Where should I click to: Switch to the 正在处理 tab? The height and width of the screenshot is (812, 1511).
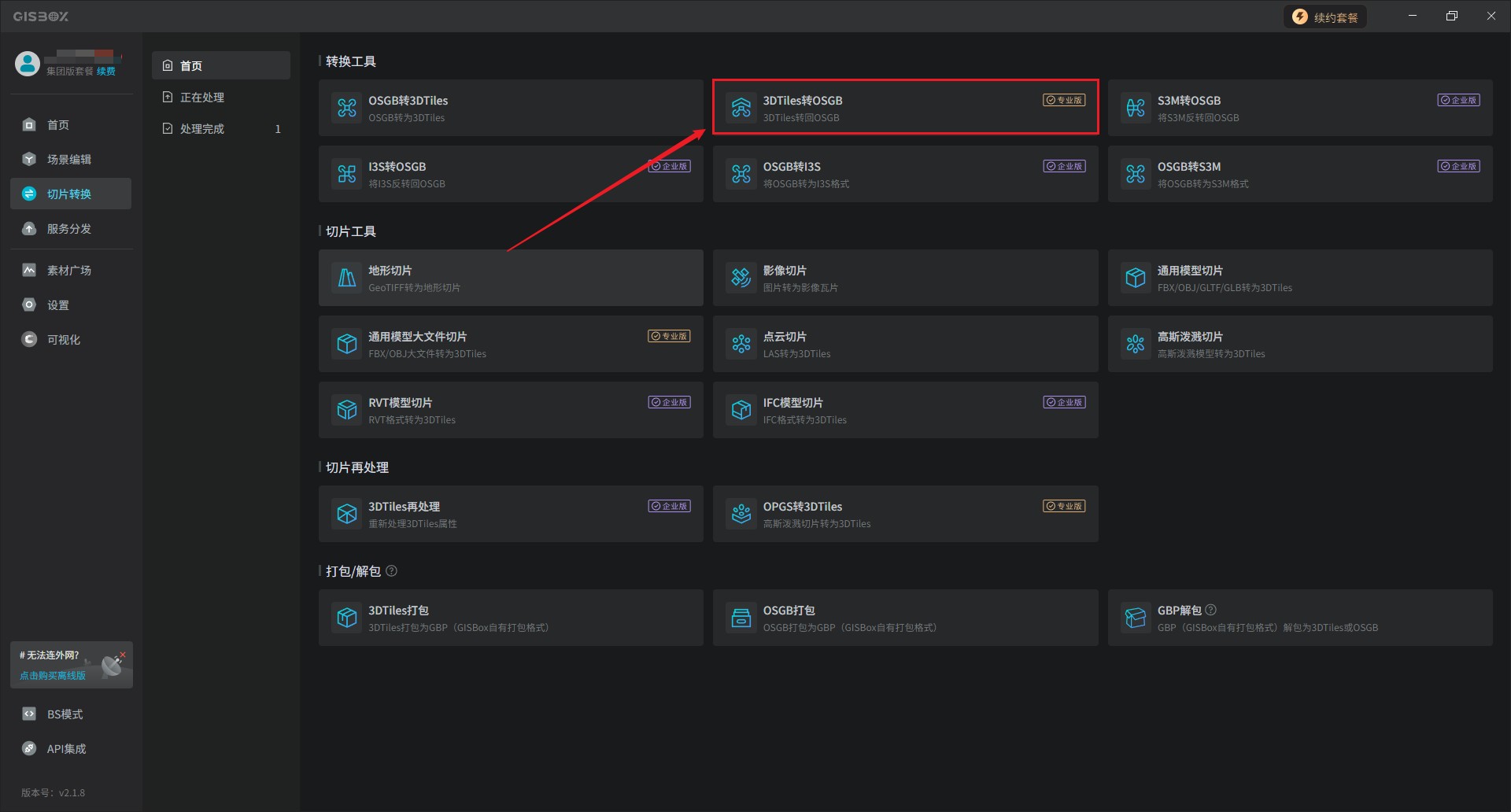coord(202,98)
